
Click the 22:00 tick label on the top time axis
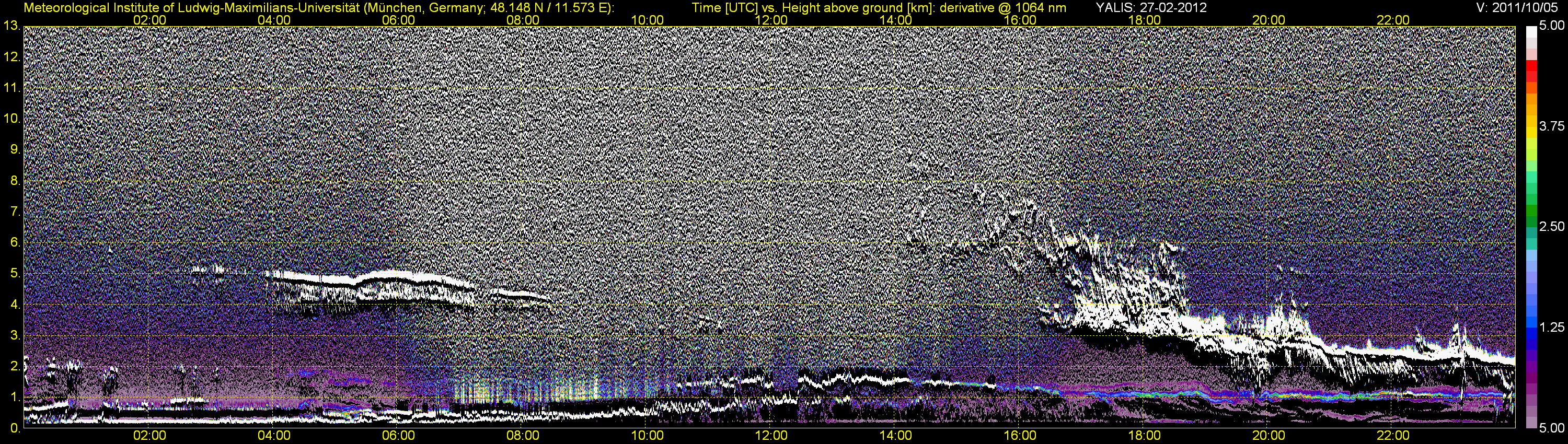coord(1393,20)
